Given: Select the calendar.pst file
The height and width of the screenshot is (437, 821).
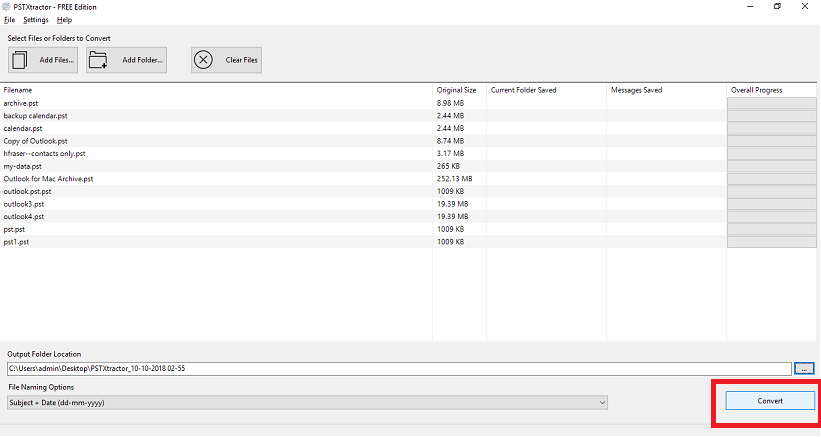Looking at the screenshot, I should (x=23, y=128).
